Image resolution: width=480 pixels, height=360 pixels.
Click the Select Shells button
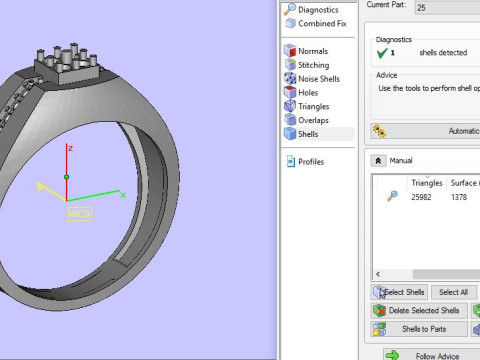(399, 292)
